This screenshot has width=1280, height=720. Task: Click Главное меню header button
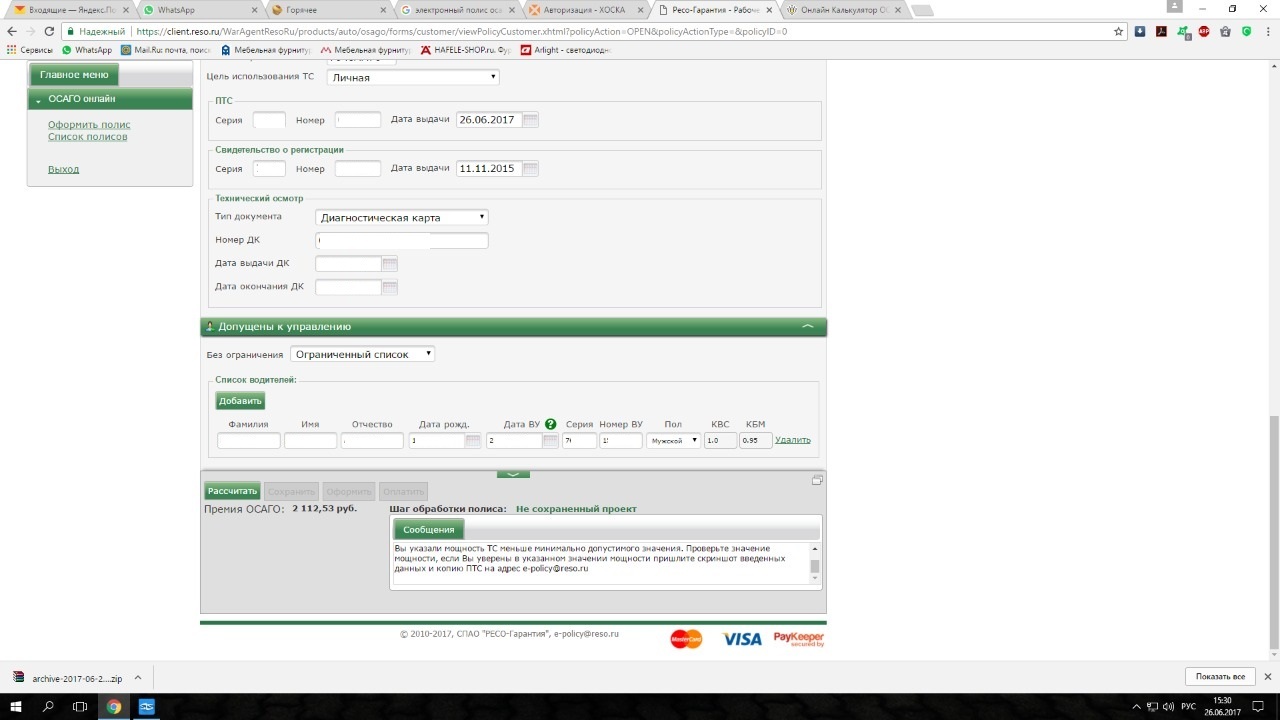tap(74, 75)
